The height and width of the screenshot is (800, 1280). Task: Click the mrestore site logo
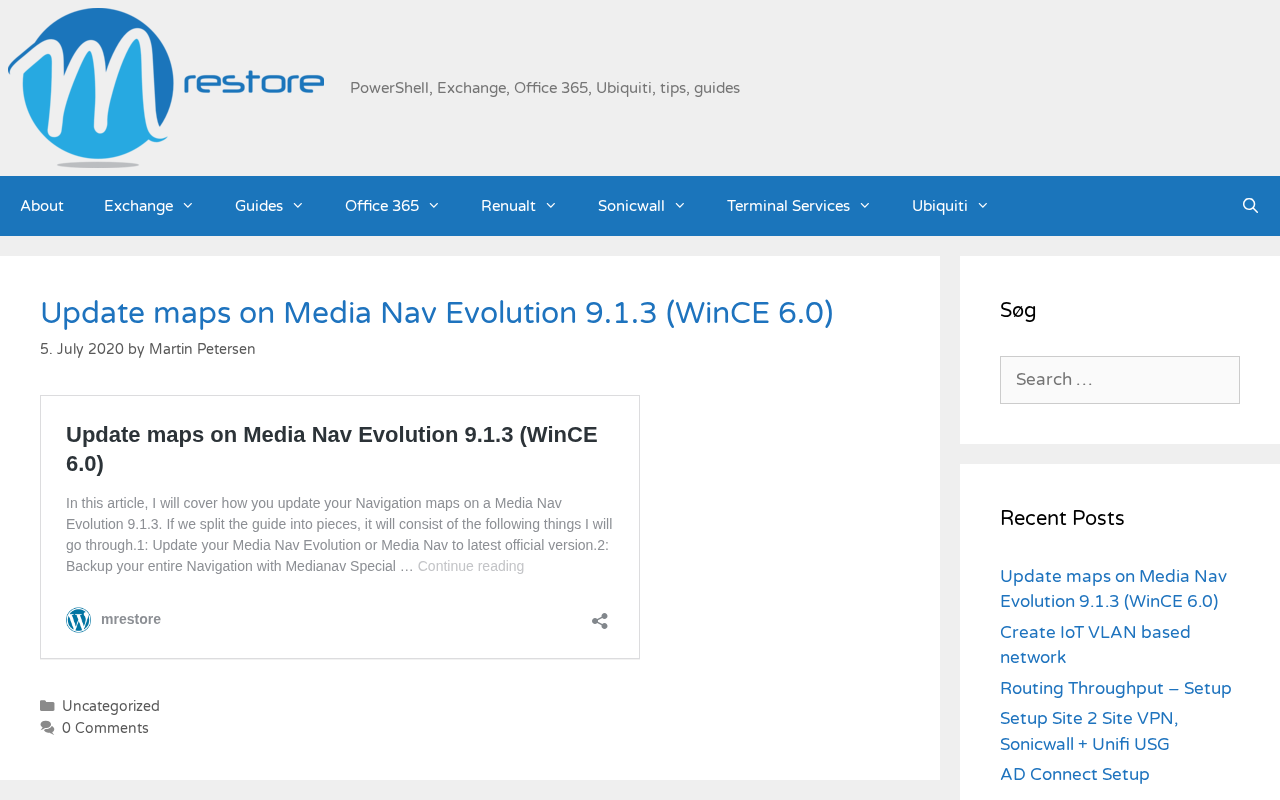coord(166,88)
